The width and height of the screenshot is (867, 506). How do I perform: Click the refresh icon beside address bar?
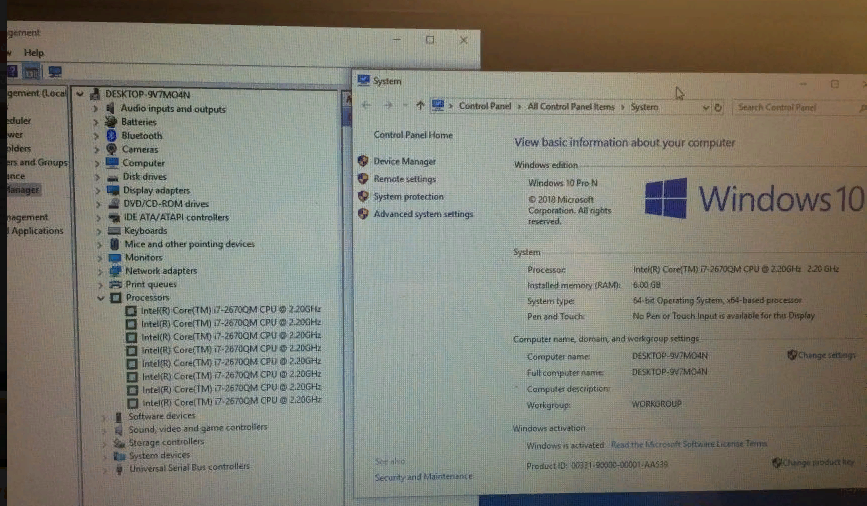click(718, 107)
